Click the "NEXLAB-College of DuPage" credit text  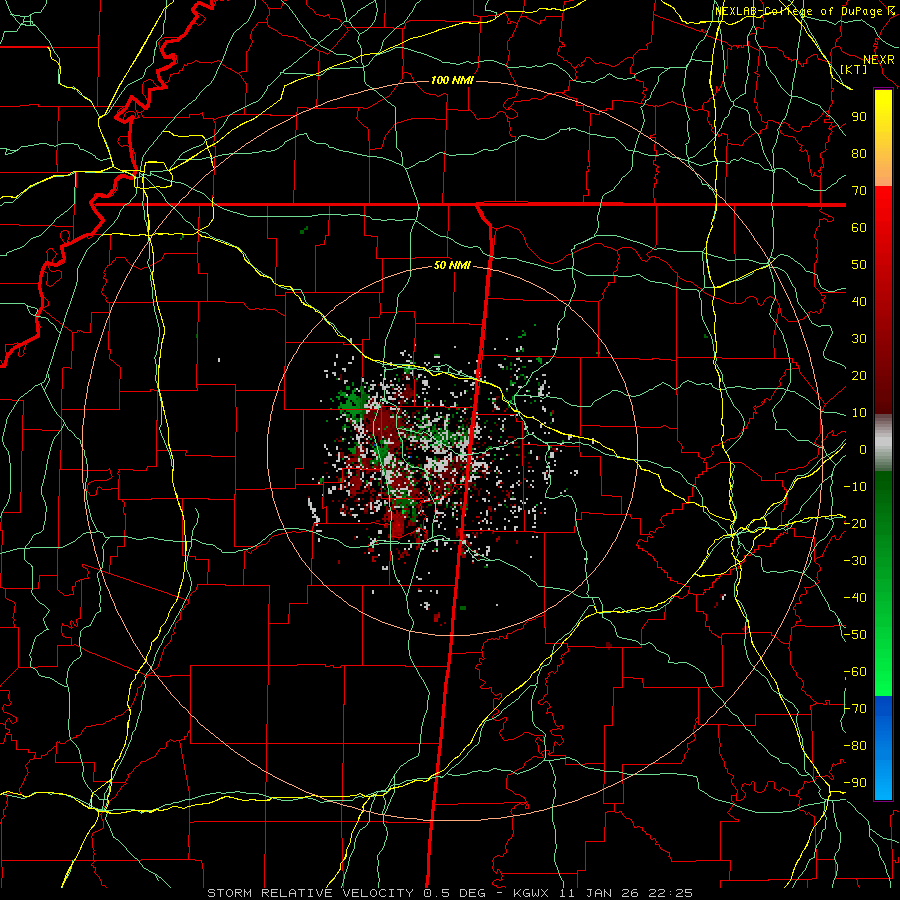[798, 11]
